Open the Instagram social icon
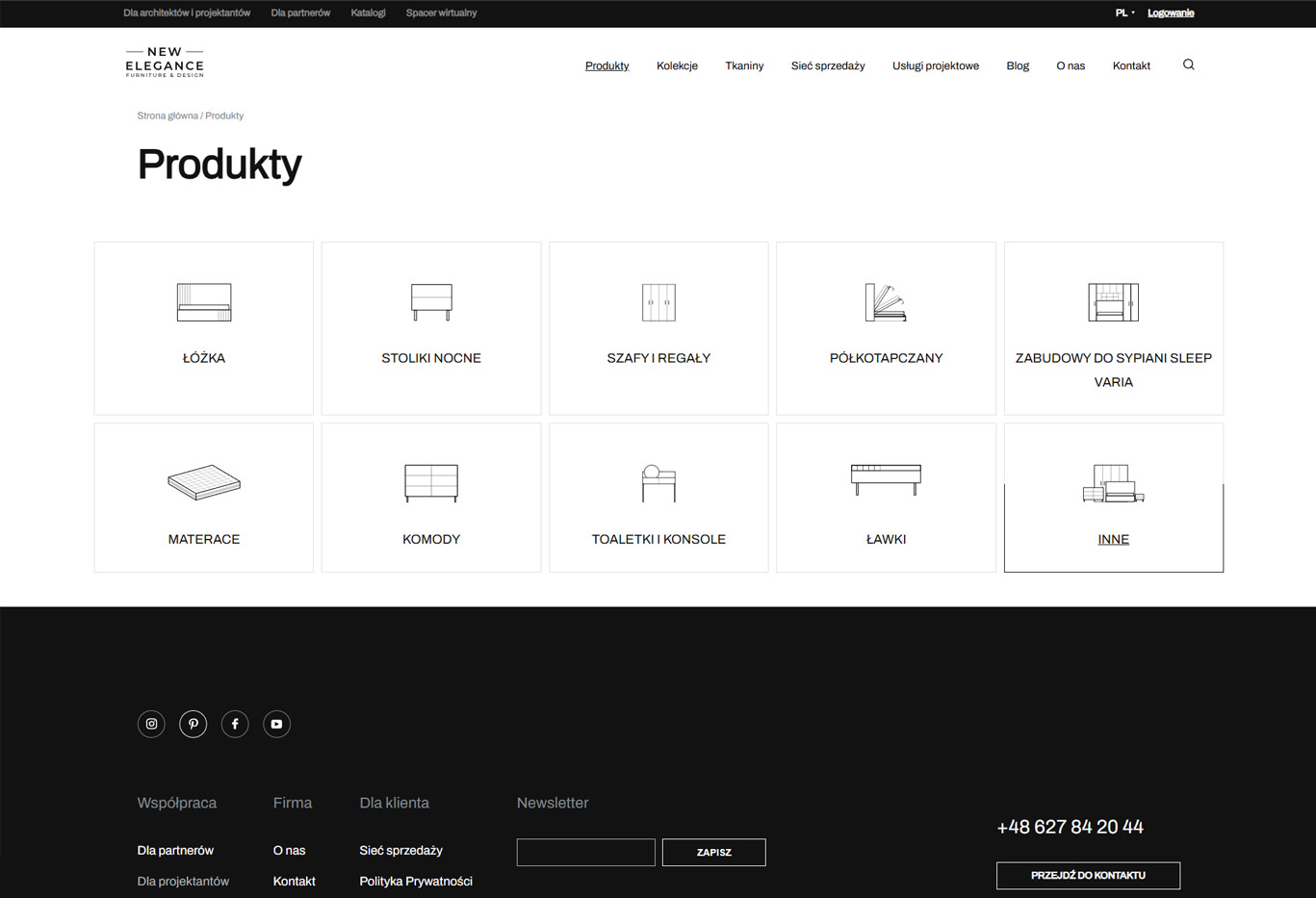This screenshot has height=898, width=1316. coord(151,724)
